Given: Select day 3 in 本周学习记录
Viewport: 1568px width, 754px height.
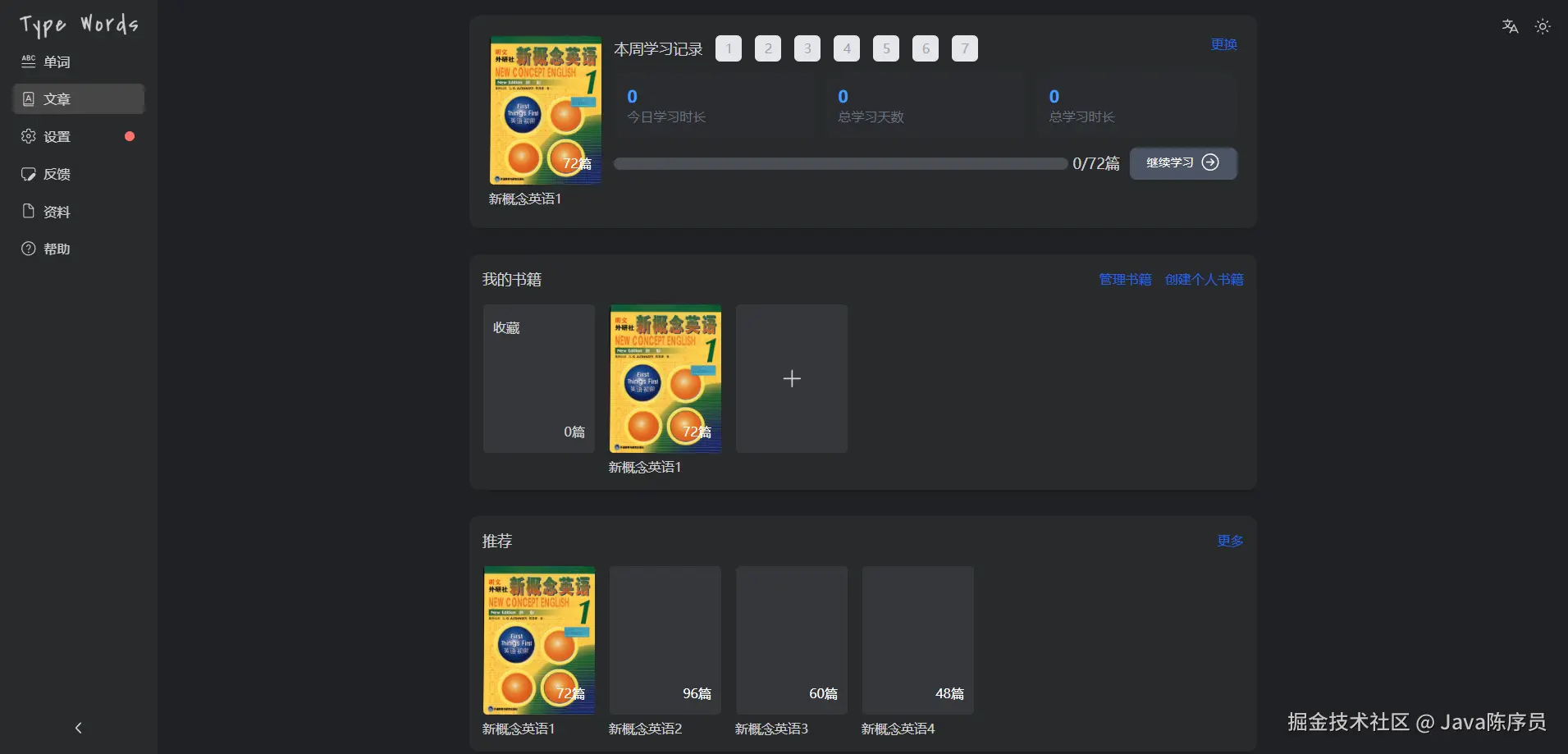Looking at the screenshot, I should [x=807, y=48].
